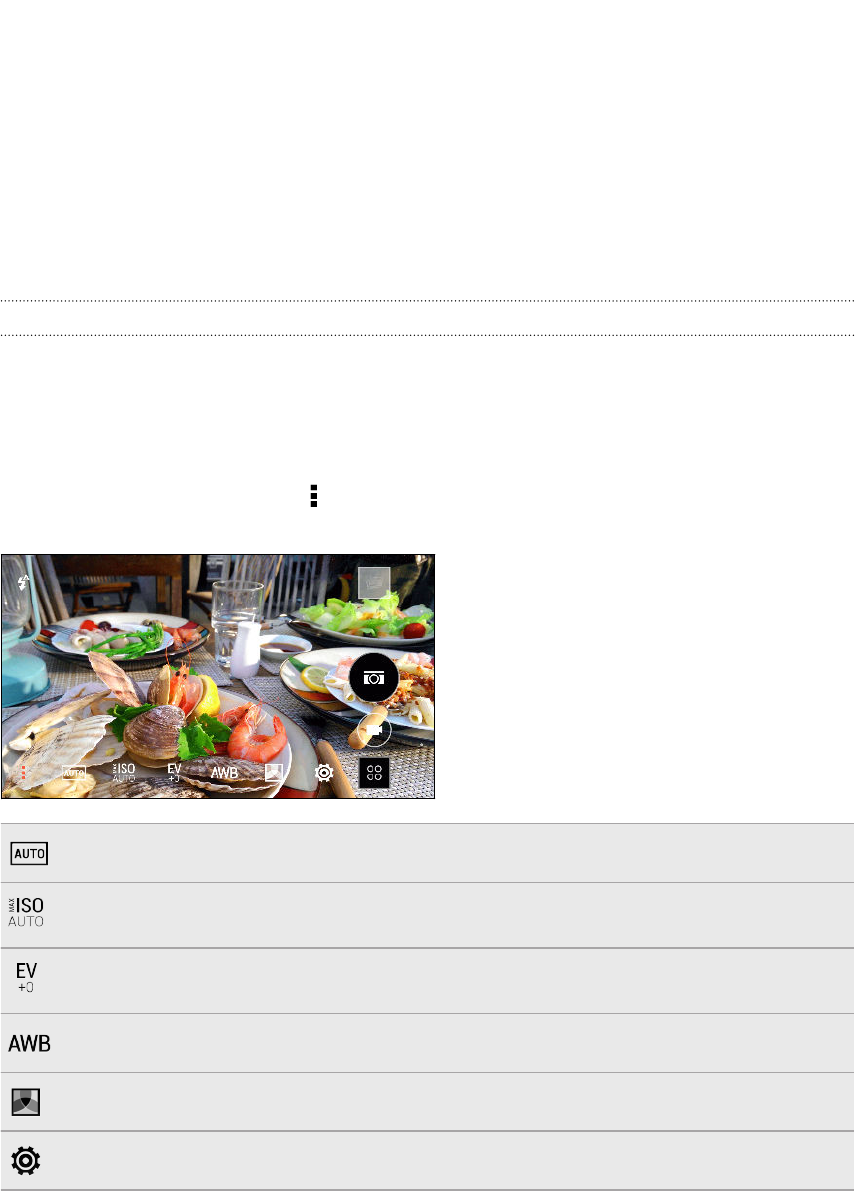Click the EV +0 icon in table
Image resolution: width=855 pixels, height=1191 pixels.
pos(26,978)
